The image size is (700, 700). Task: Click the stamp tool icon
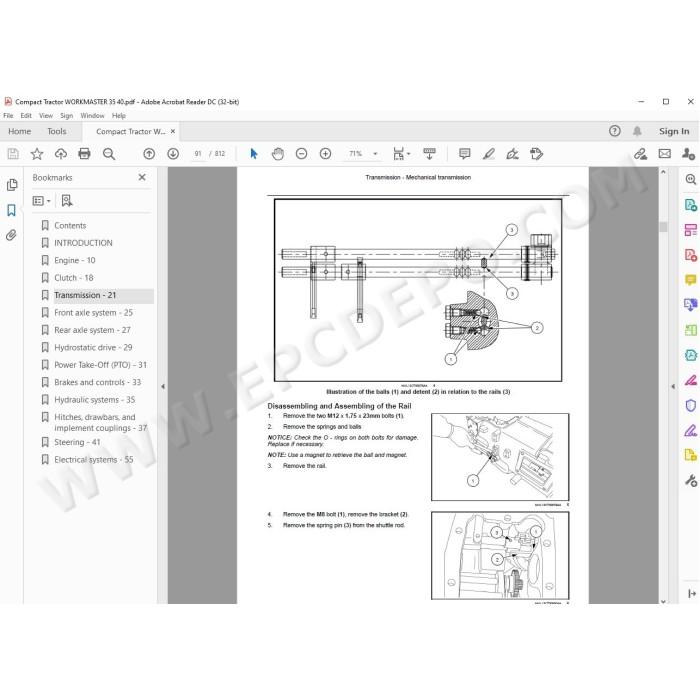[537, 154]
